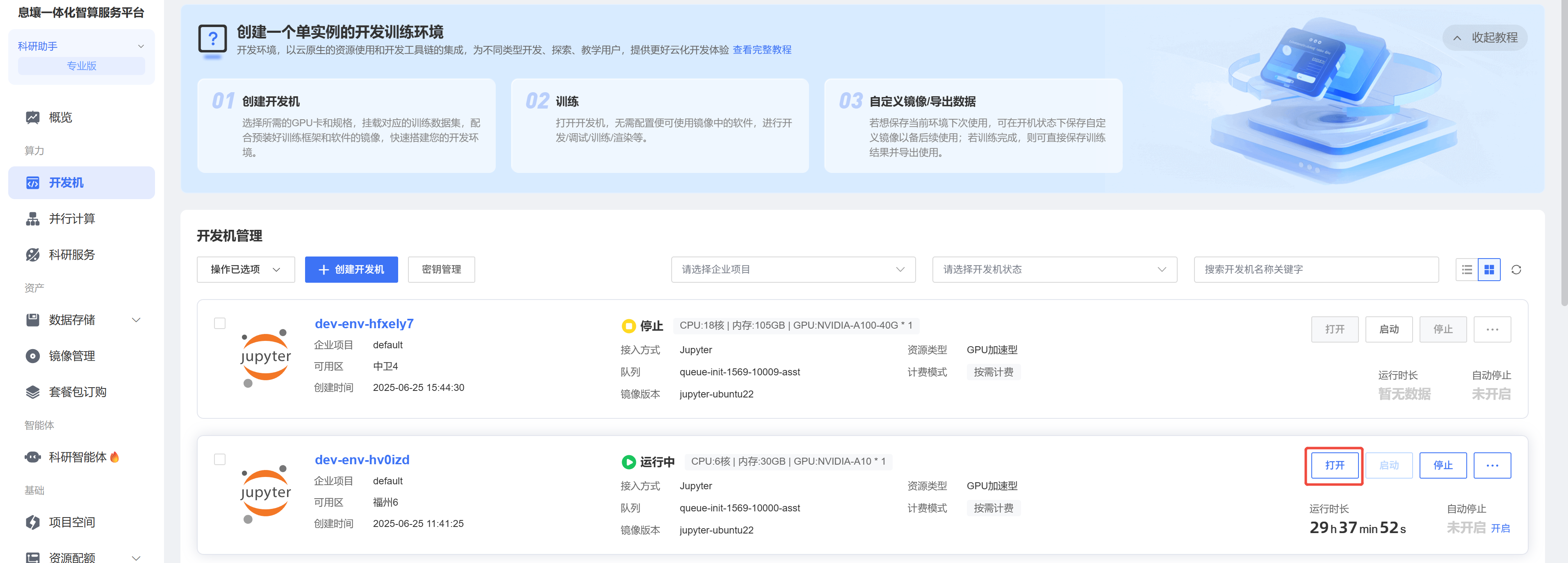Click the 科研智能体 robot icon

[32, 457]
